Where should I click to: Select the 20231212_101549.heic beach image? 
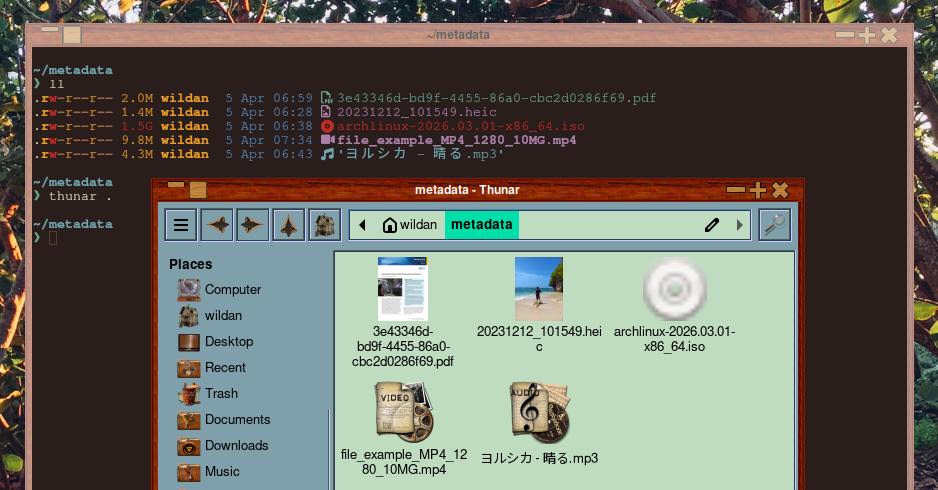click(538, 289)
